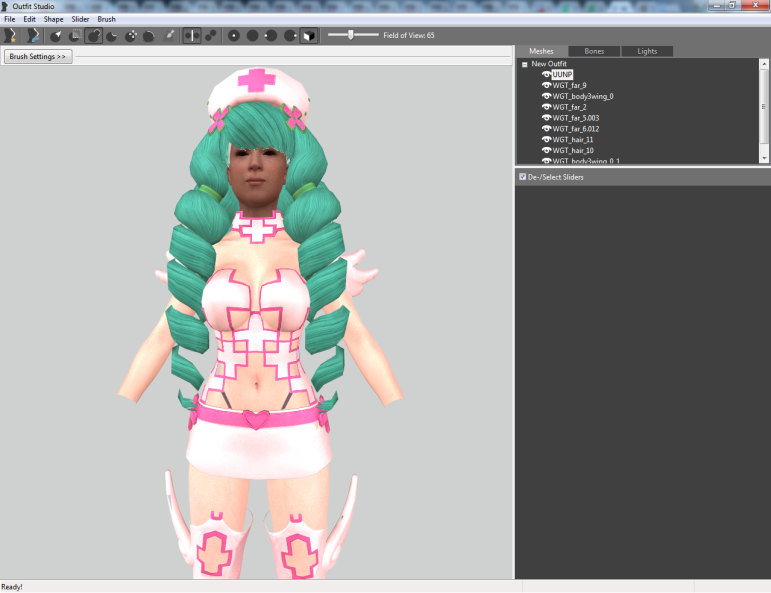Hide WGT_hair_10 mesh via eye icon
Screen dimensions: 771x593
(x=546, y=150)
